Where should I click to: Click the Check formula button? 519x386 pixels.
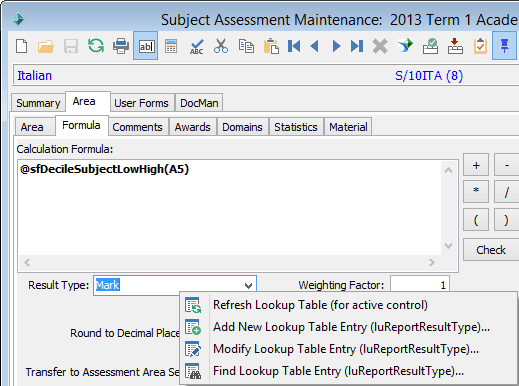[491, 250]
